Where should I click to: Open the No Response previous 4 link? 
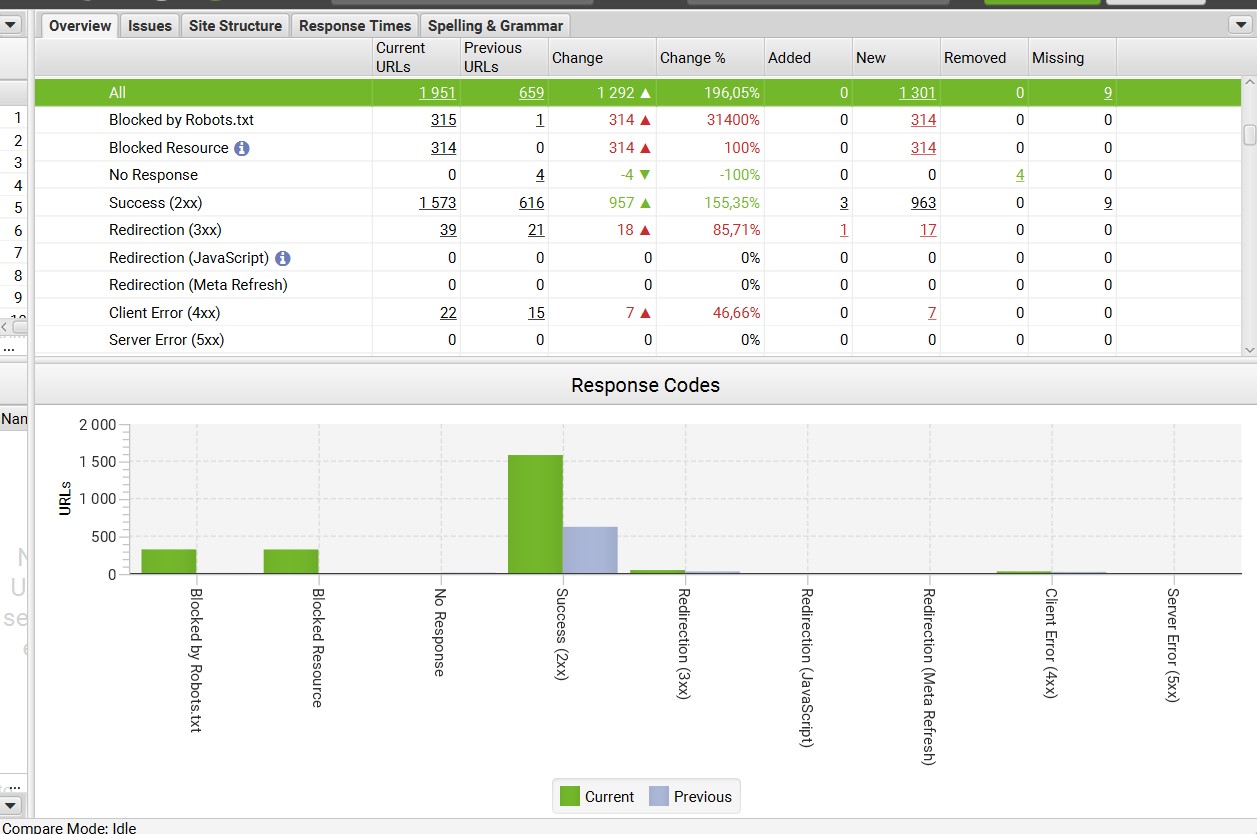click(540, 175)
